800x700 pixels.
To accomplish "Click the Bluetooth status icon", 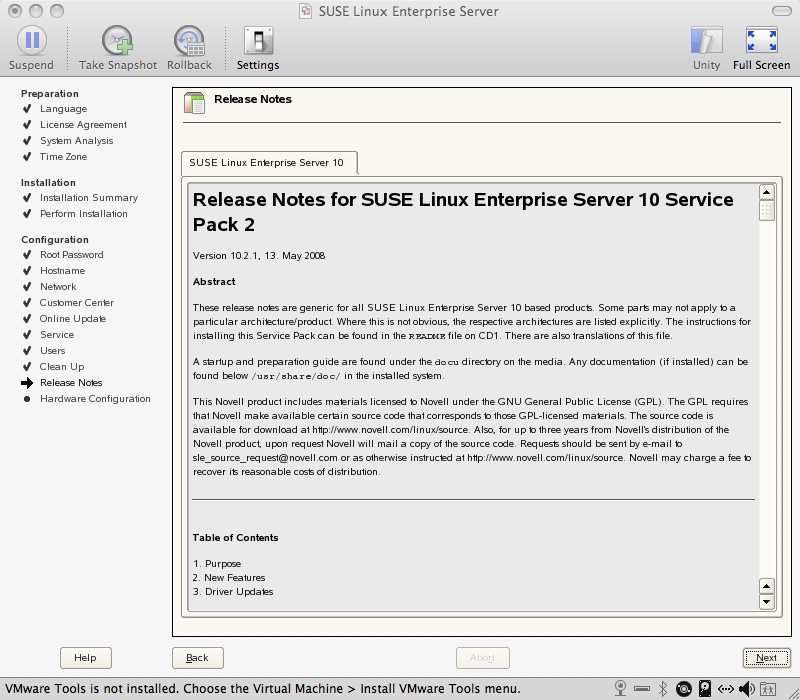I will (x=663, y=689).
